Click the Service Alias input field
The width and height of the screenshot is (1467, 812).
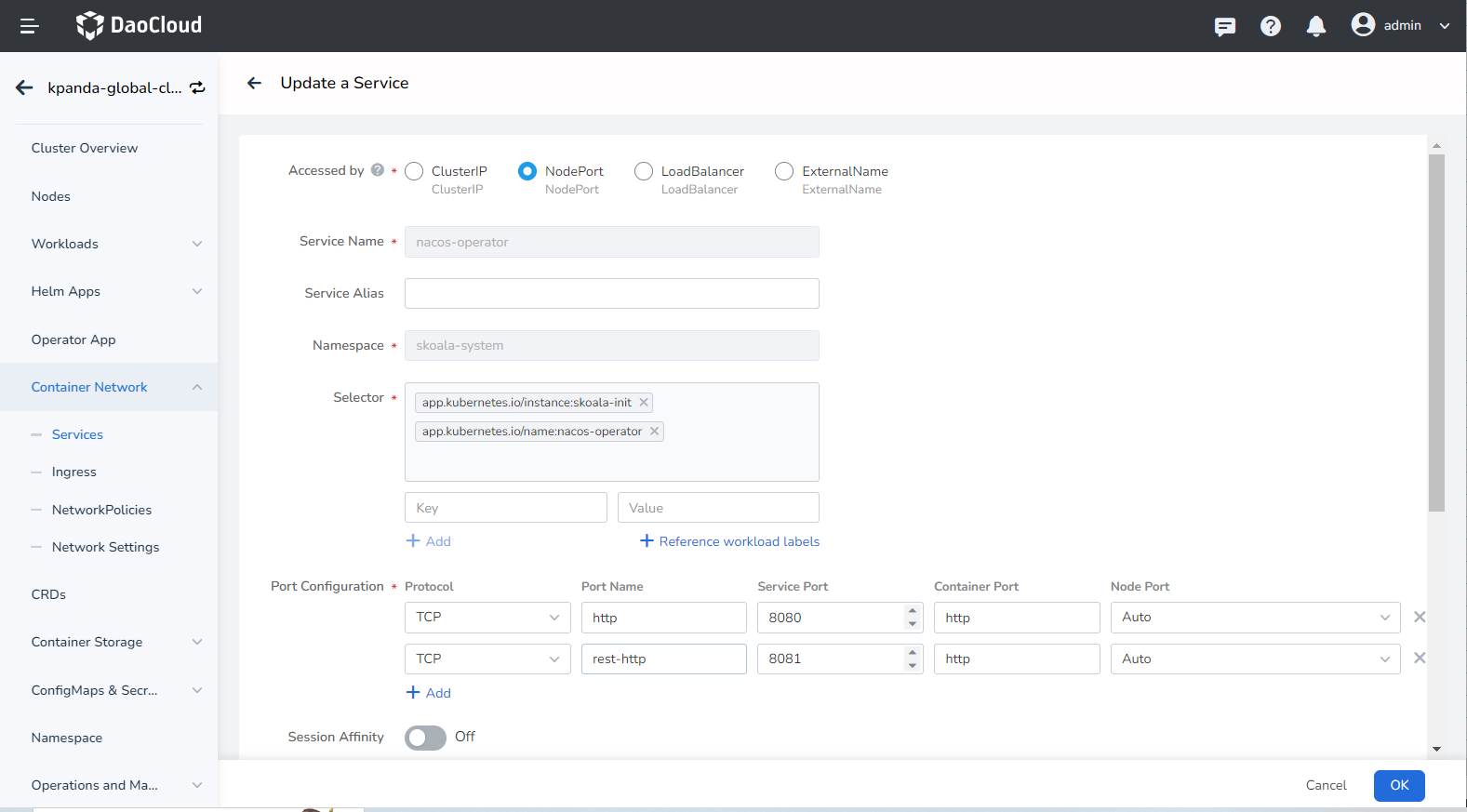[x=611, y=293]
